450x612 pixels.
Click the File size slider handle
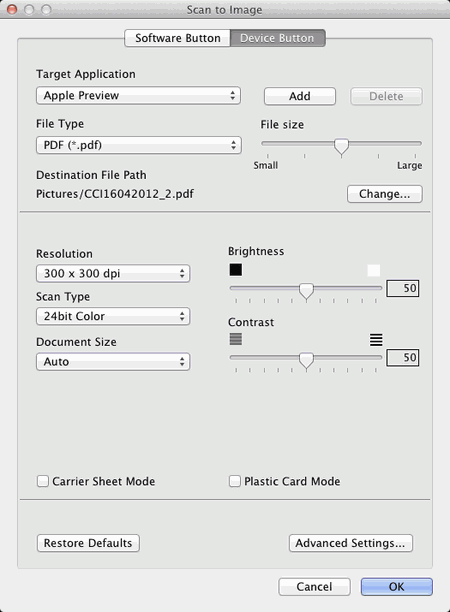(342, 147)
